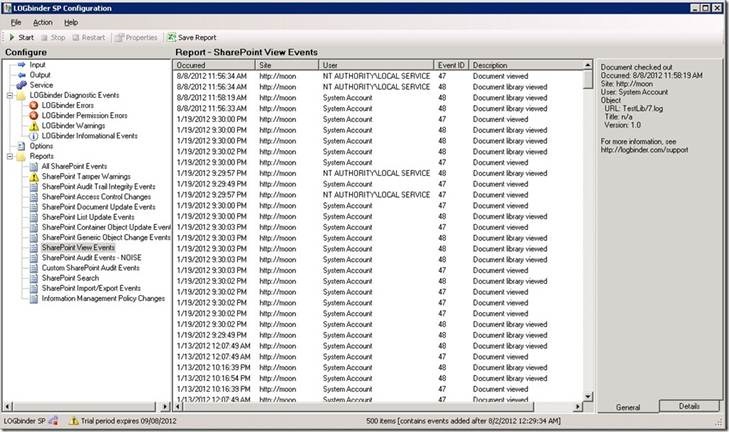The image size is (729, 432).
Task: Sort by the Event ID column header
Action: click(452, 65)
